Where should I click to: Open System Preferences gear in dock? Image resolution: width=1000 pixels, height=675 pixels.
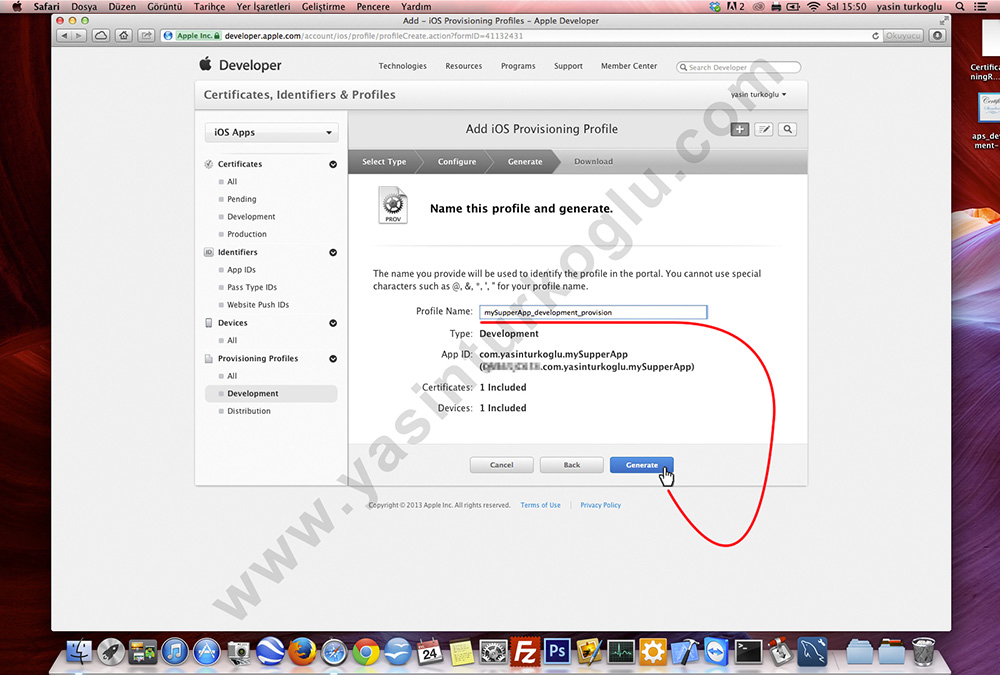pyautogui.click(x=494, y=652)
